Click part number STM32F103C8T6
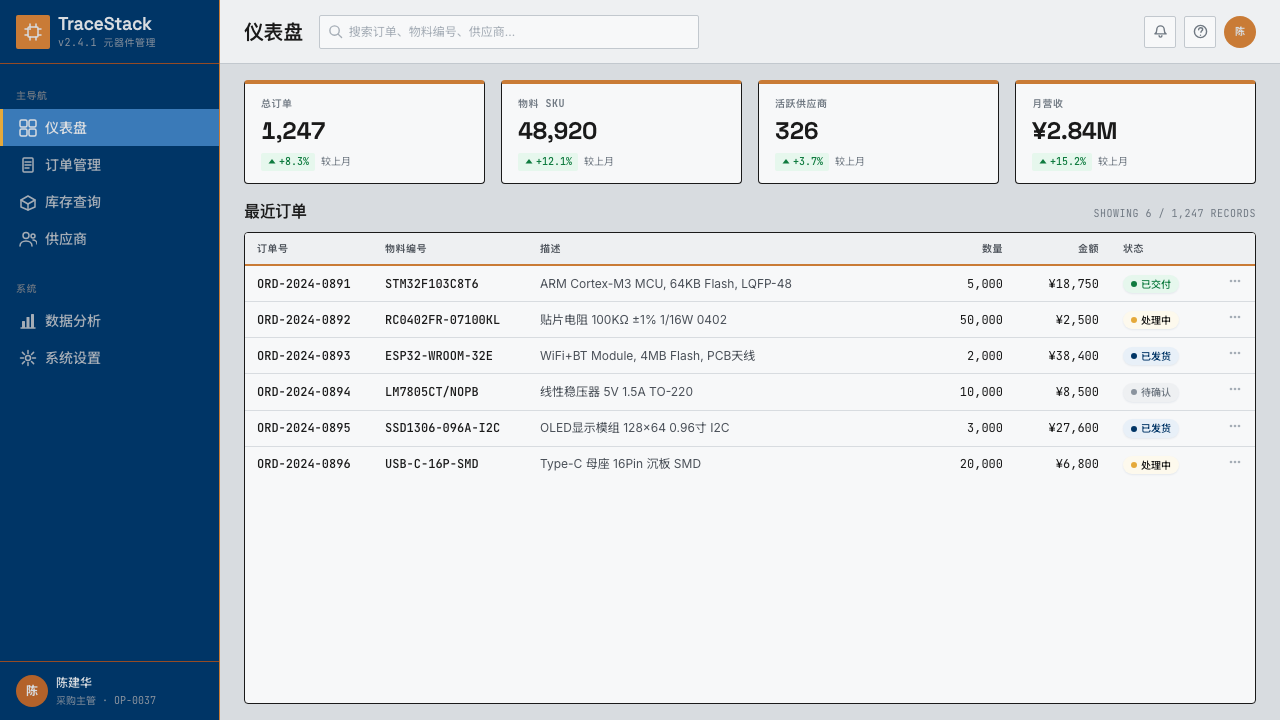The height and width of the screenshot is (720, 1280). click(432, 284)
